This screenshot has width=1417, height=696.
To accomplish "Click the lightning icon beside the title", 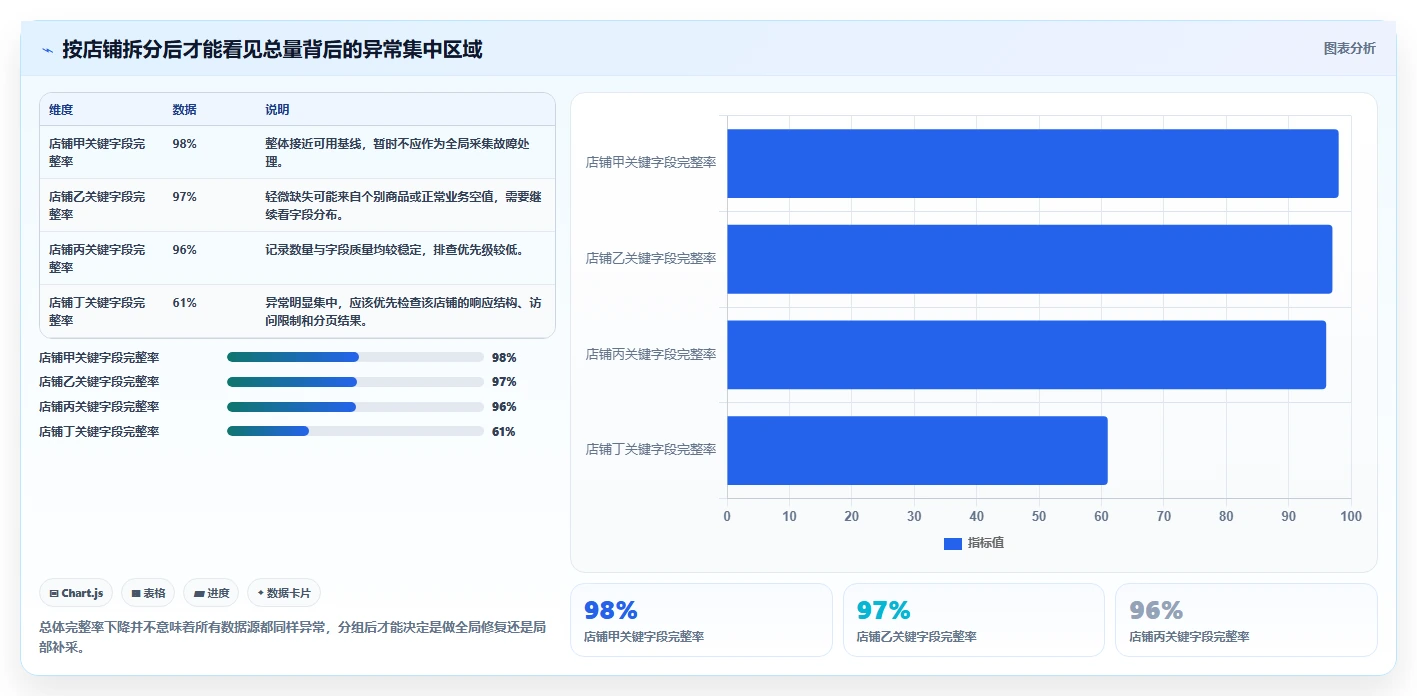I will click(47, 50).
